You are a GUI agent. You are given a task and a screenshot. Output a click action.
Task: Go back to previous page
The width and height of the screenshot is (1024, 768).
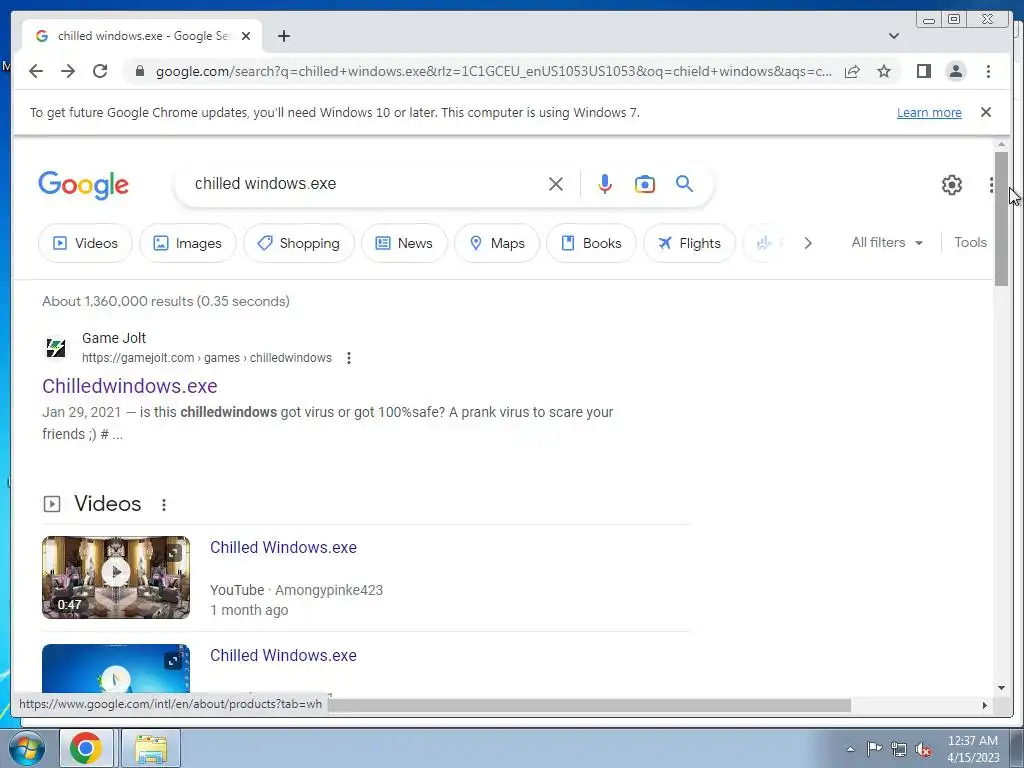36,71
